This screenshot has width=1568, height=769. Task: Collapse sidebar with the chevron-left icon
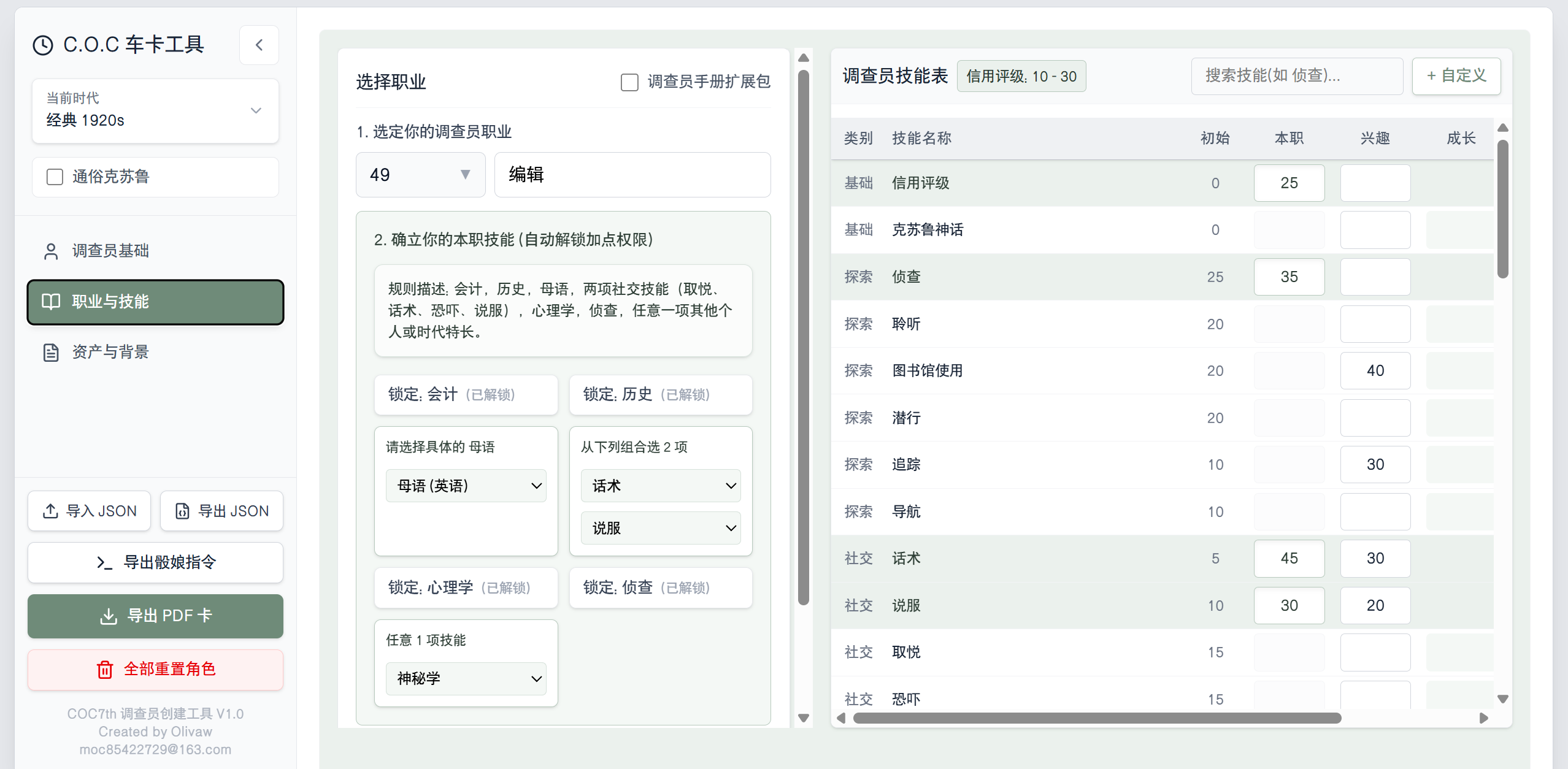tap(259, 45)
